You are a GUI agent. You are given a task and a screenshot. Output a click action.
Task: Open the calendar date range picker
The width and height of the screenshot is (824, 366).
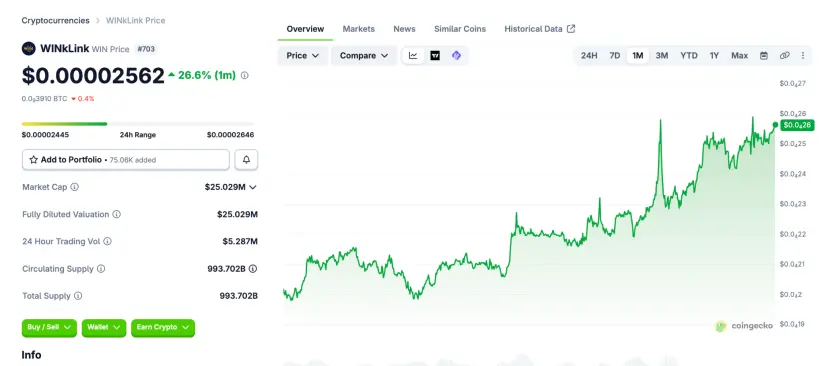tap(764, 56)
